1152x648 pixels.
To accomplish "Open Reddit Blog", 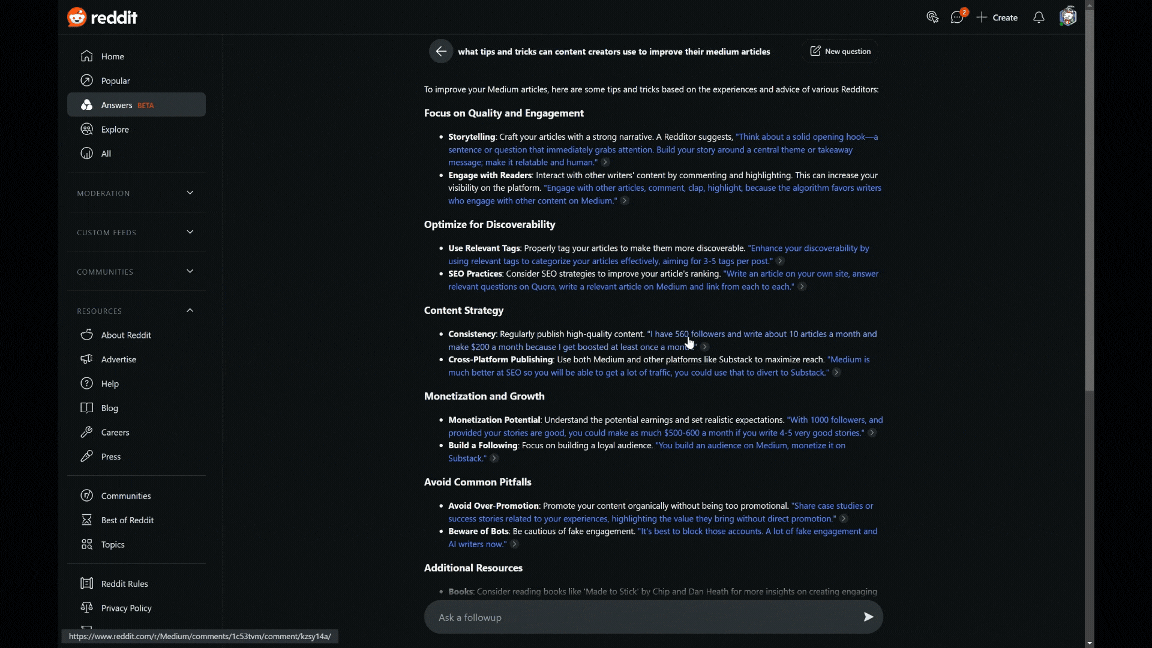I will (136, 408).
